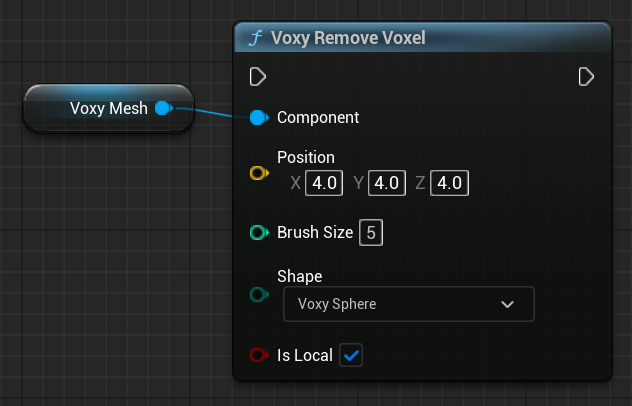632x406 pixels.
Task: Click the Component input pin
Action: point(258,117)
